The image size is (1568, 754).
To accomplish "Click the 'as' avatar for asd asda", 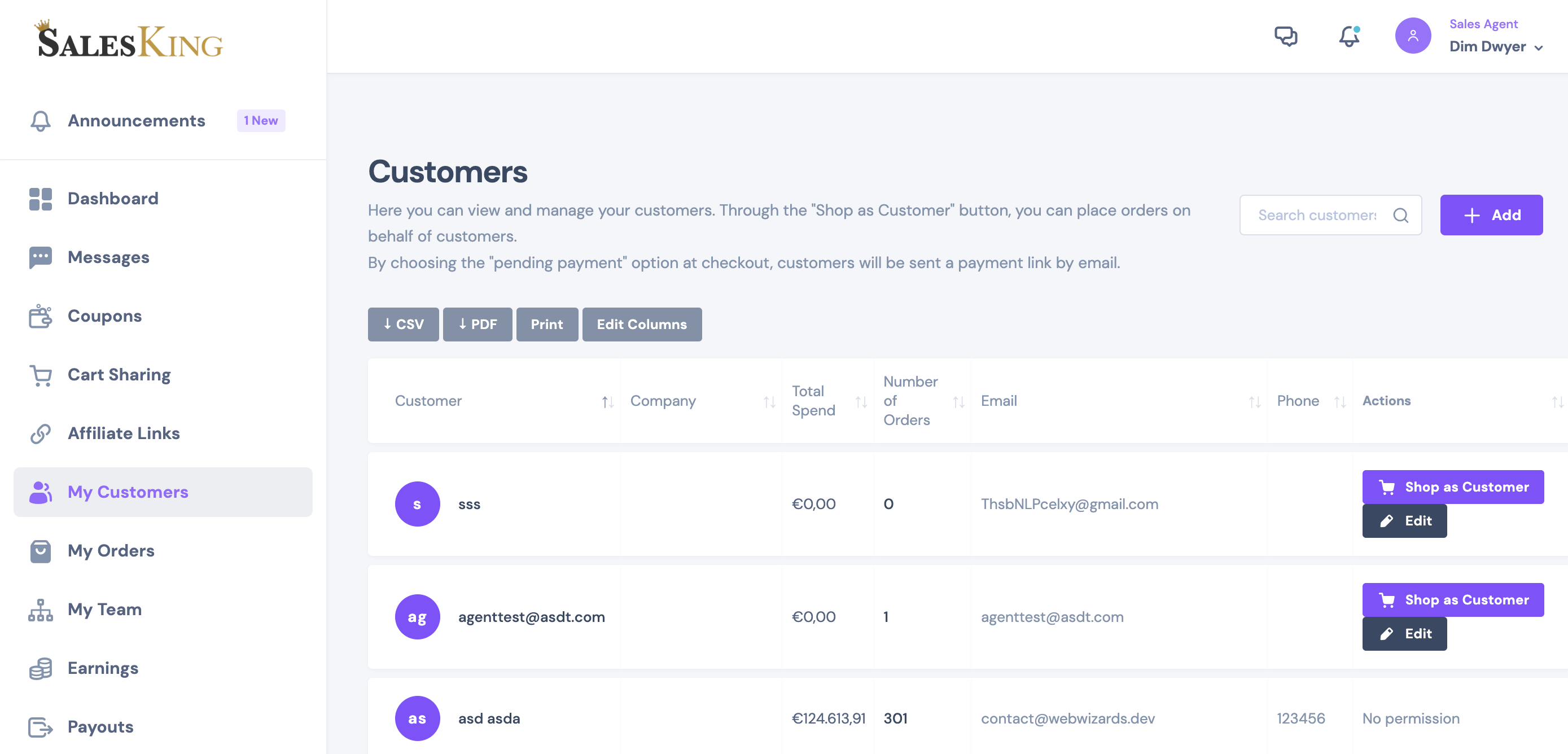I will click(417, 718).
